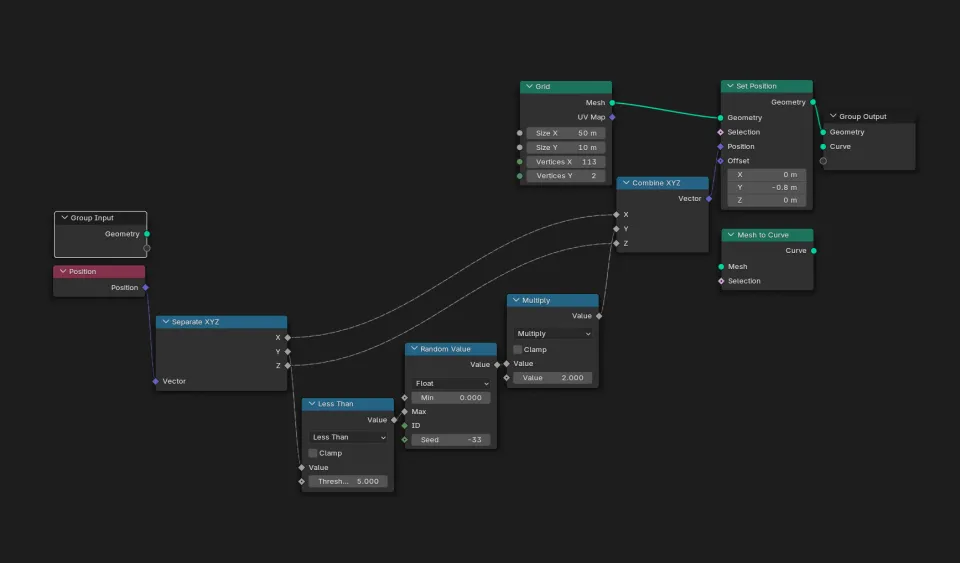
Task: Click Random Value node Value output socket
Action: tap(497, 364)
